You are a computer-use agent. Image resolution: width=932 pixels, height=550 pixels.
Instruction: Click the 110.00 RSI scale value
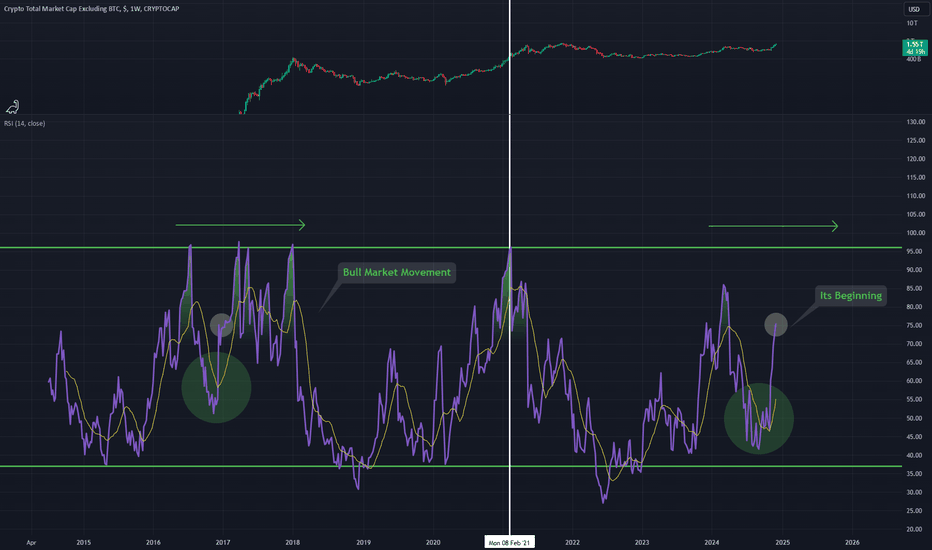coord(915,196)
